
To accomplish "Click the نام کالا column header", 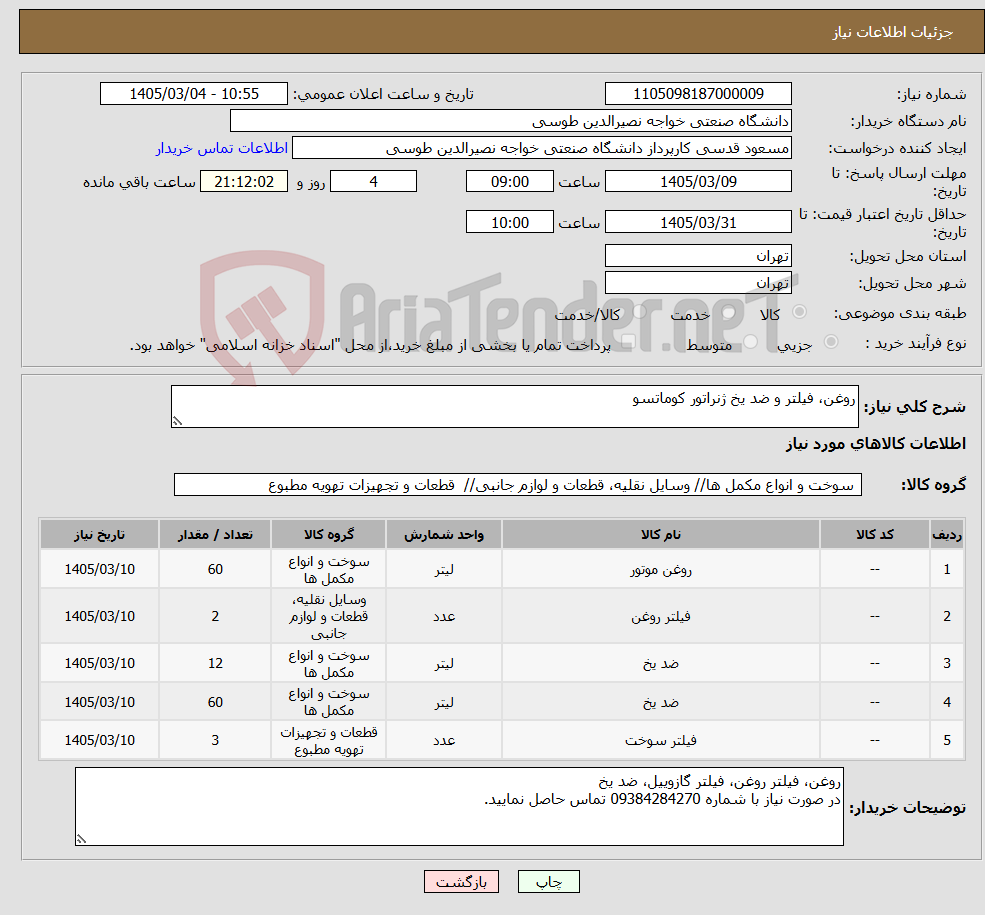I will (x=661, y=534).
